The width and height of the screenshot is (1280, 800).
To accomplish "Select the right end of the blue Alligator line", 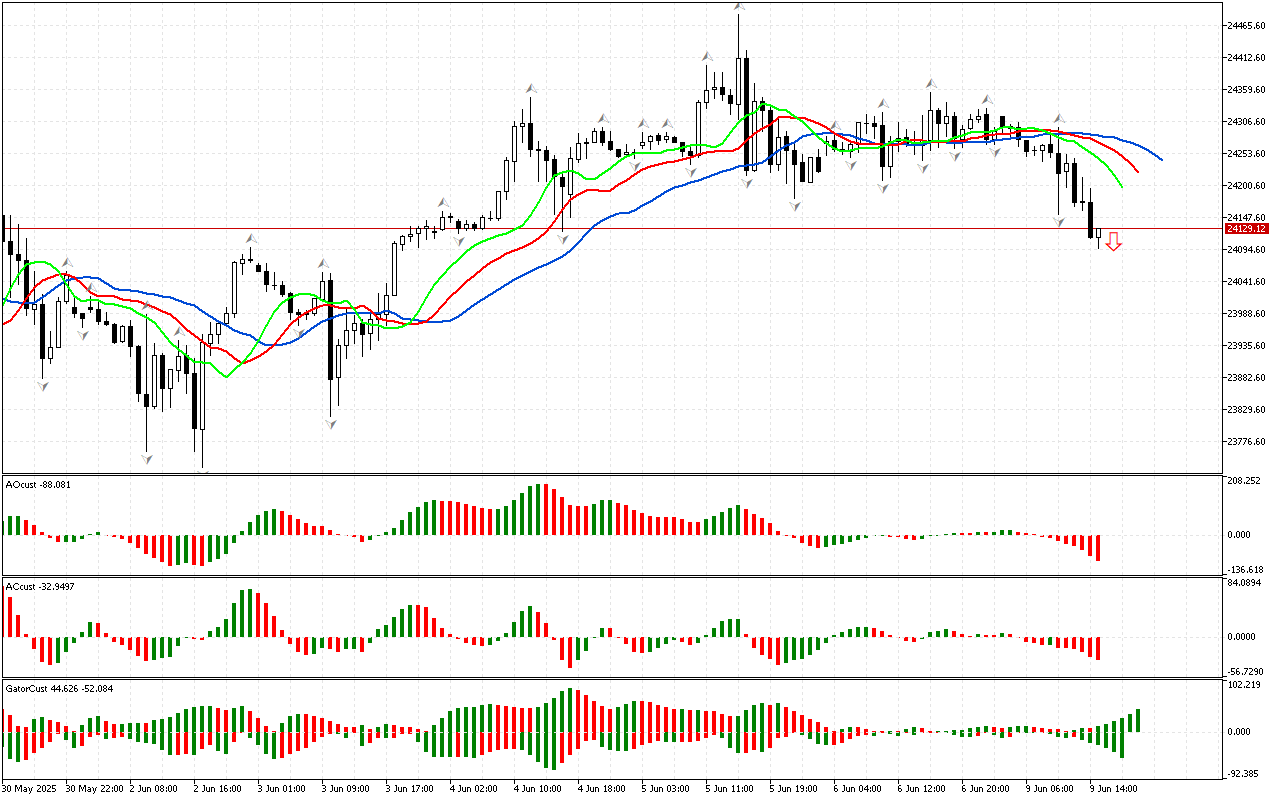I will point(1160,159).
